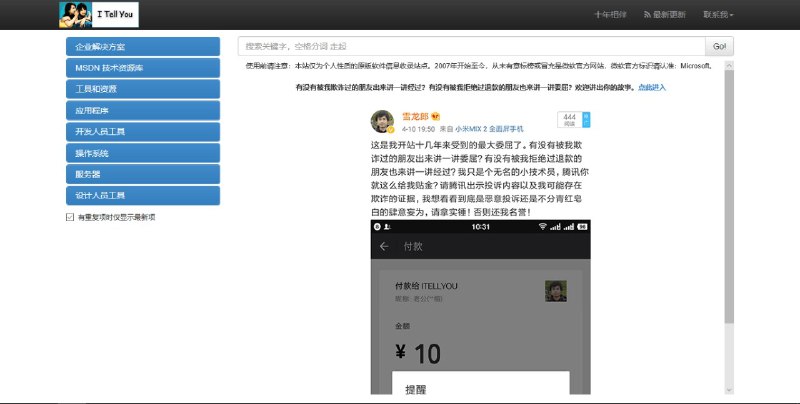
Task: Click the I Tell You site logo
Action: point(98,15)
